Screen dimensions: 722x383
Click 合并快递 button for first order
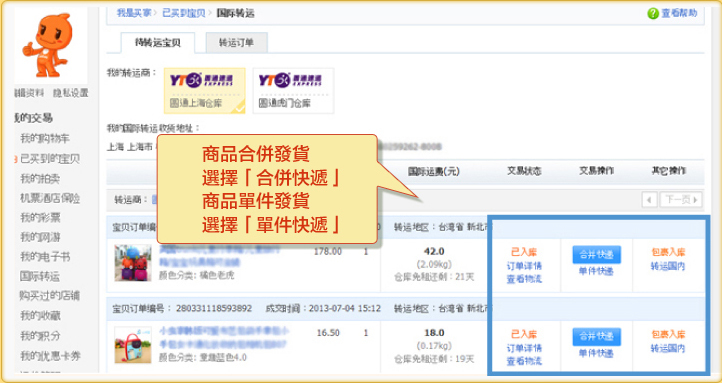(x=596, y=255)
